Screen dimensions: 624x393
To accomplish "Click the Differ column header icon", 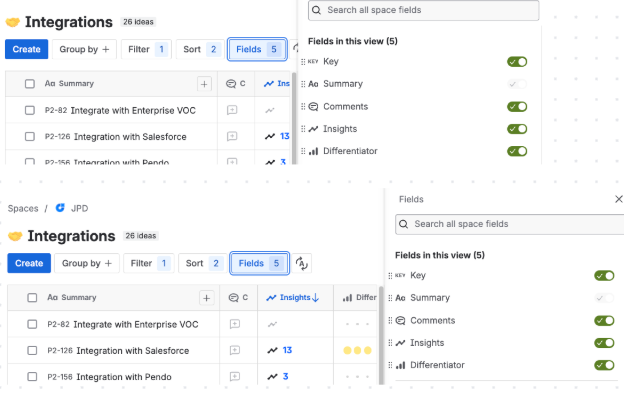I will pyautogui.click(x=347, y=298).
